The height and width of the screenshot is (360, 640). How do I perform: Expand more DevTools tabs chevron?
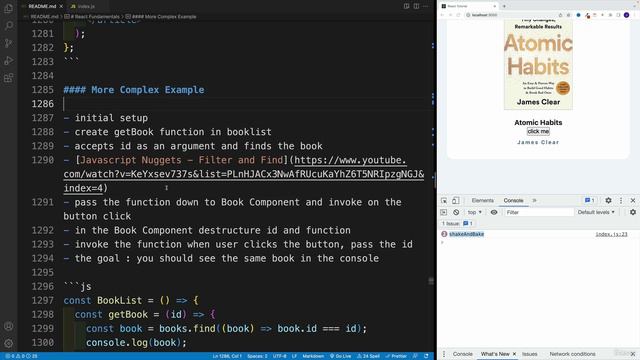pyautogui.click(x=534, y=200)
